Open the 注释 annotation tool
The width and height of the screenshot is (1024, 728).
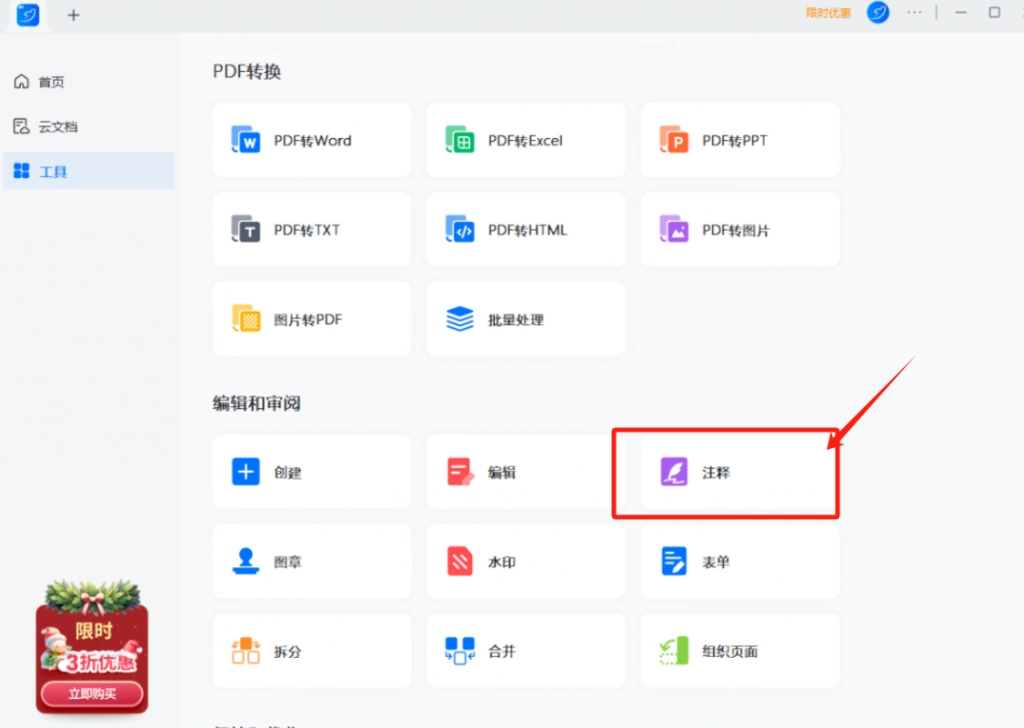(x=740, y=471)
